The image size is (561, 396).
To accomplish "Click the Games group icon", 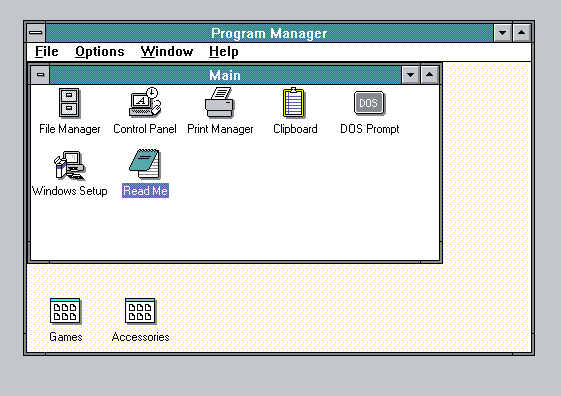I will pos(65,311).
